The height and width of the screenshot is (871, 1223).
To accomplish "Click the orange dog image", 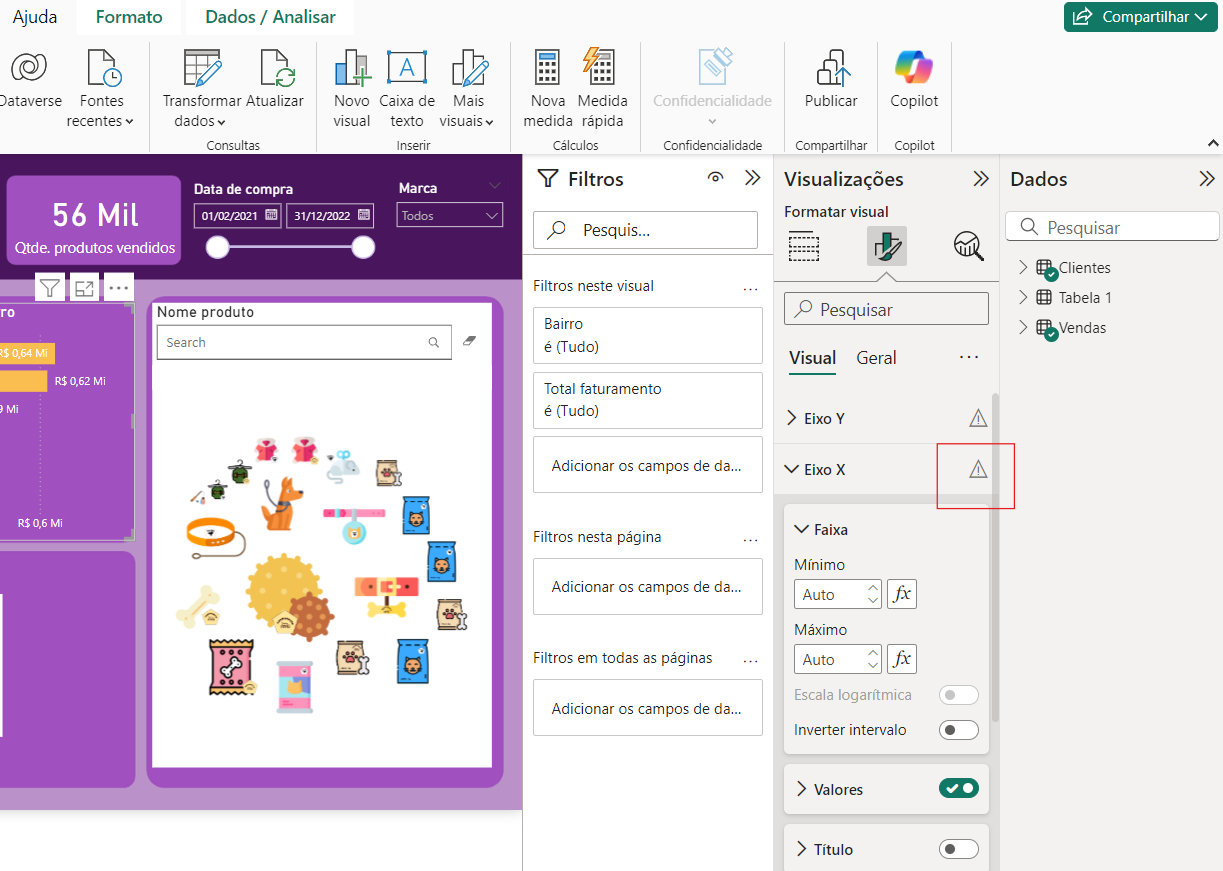I will click(282, 503).
